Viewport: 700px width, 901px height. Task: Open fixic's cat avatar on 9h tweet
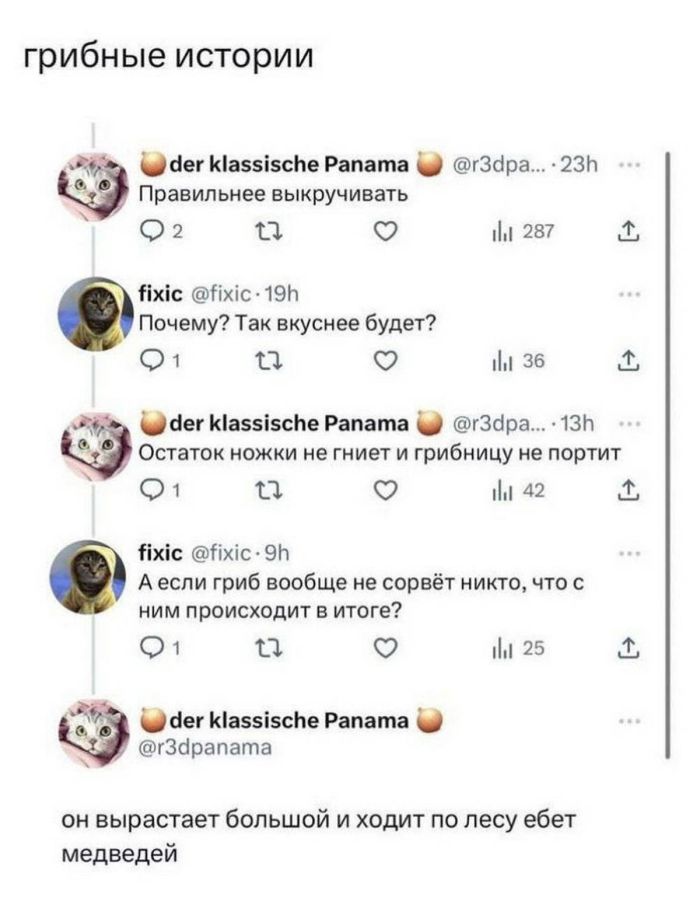(x=95, y=577)
